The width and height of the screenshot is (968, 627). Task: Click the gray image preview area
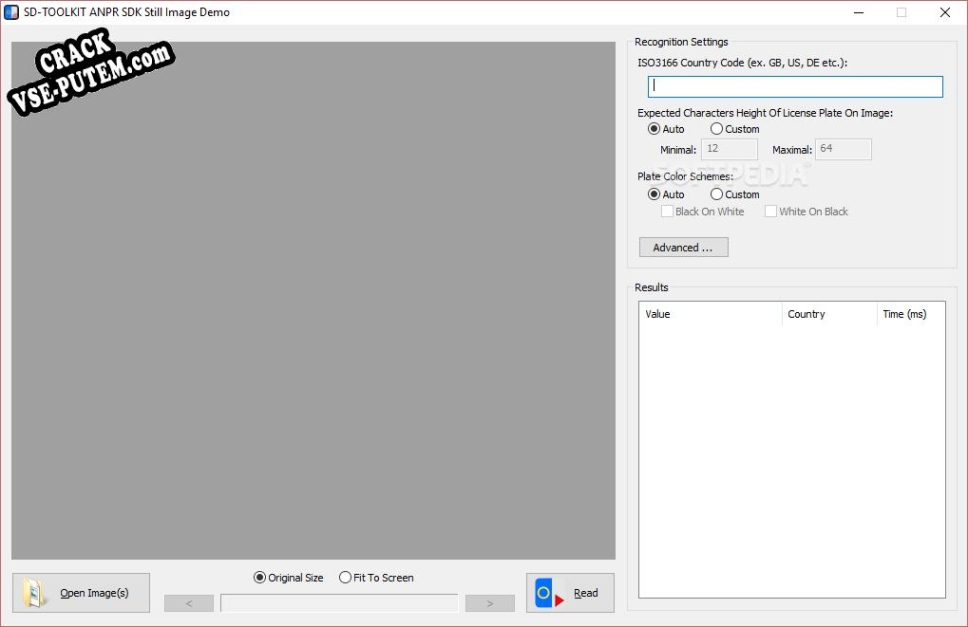[x=314, y=301]
